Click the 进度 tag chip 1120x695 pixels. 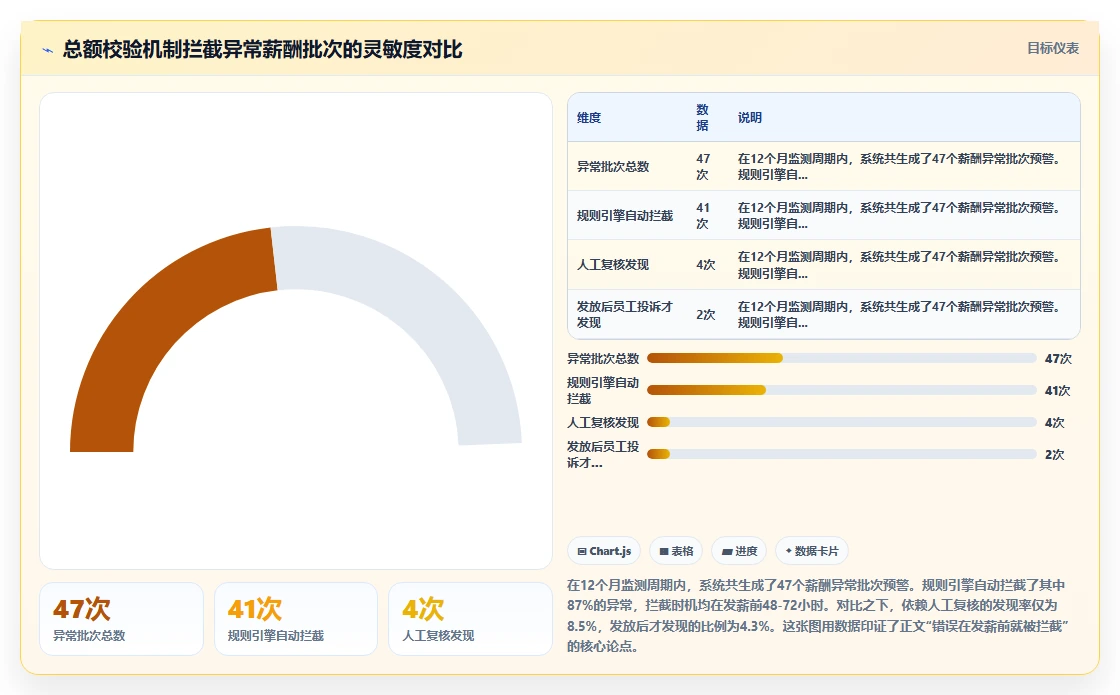[x=739, y=551]
